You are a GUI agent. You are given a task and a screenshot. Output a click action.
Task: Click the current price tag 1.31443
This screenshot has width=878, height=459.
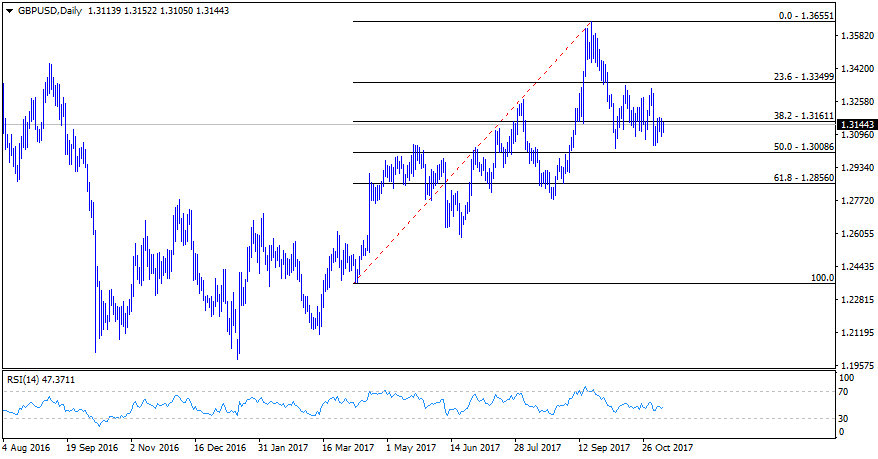point(858,124)
